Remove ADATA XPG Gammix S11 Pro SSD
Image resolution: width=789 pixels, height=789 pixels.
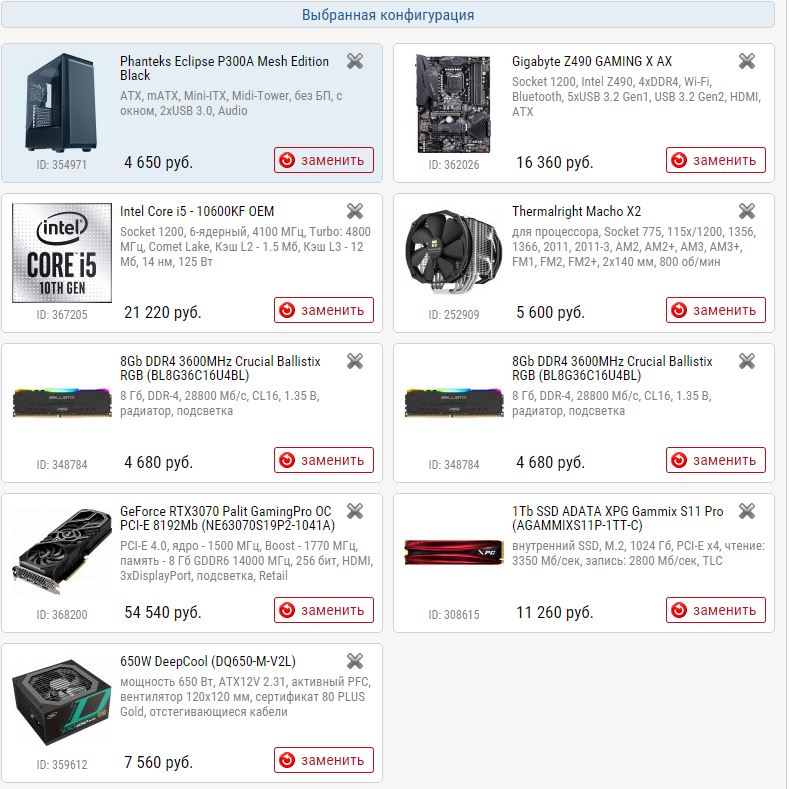click(x=747, y=511)
